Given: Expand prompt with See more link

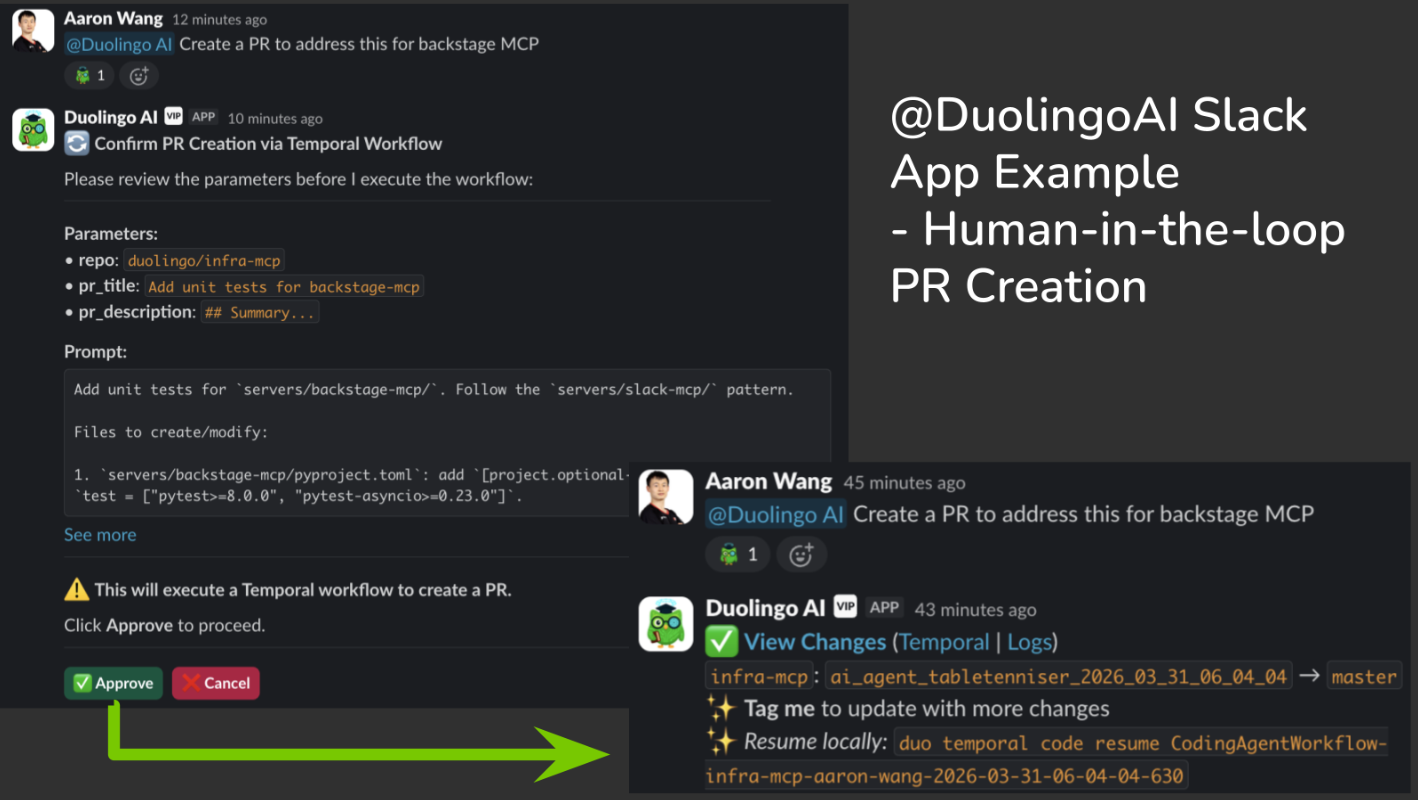Looking at the screenshot, I should [x=100, y=535].
